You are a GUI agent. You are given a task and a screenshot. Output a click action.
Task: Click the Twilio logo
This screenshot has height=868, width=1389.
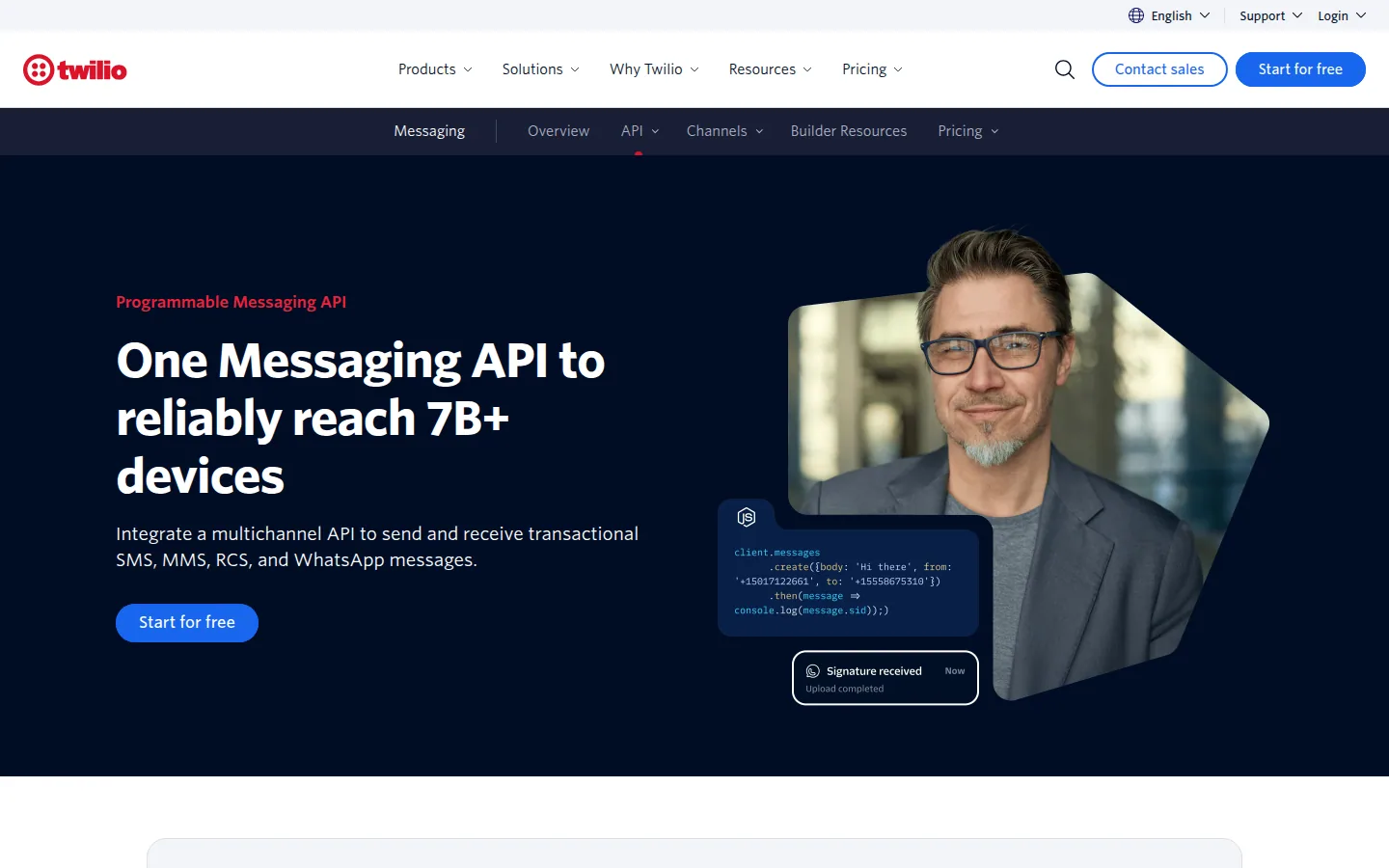click(75, 69)
